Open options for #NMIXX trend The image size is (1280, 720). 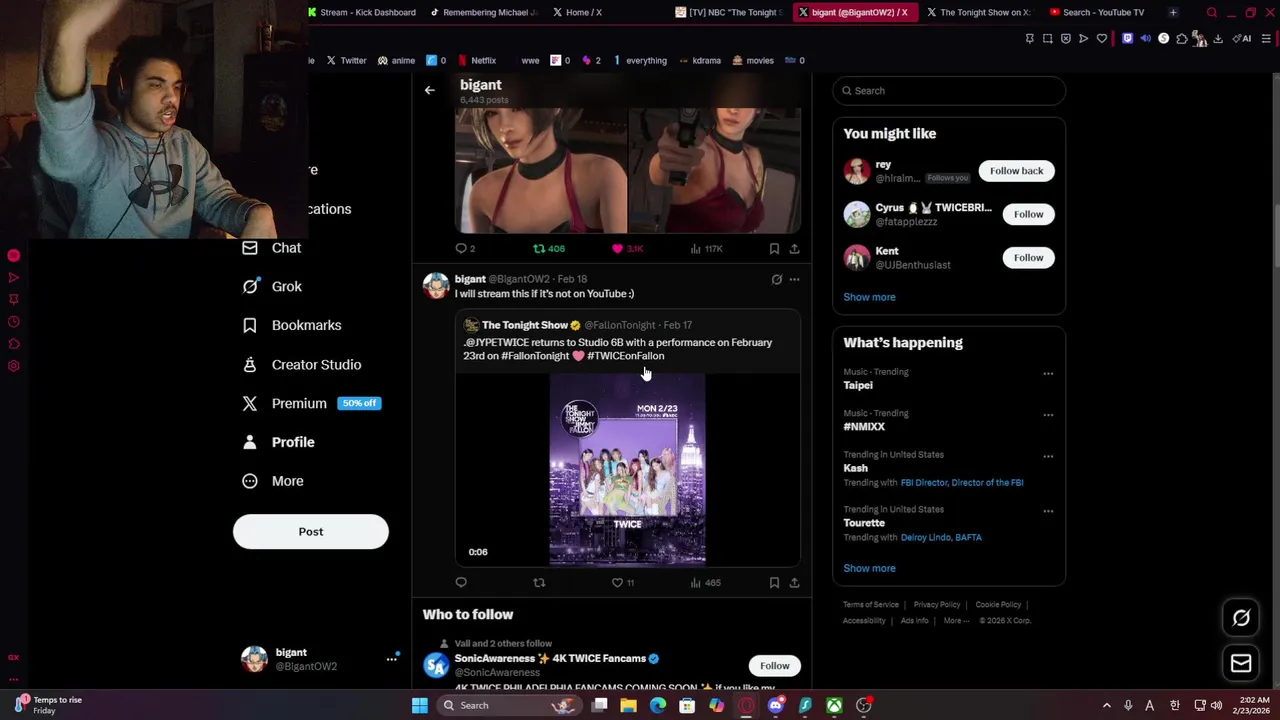[x=1048, y=415]
